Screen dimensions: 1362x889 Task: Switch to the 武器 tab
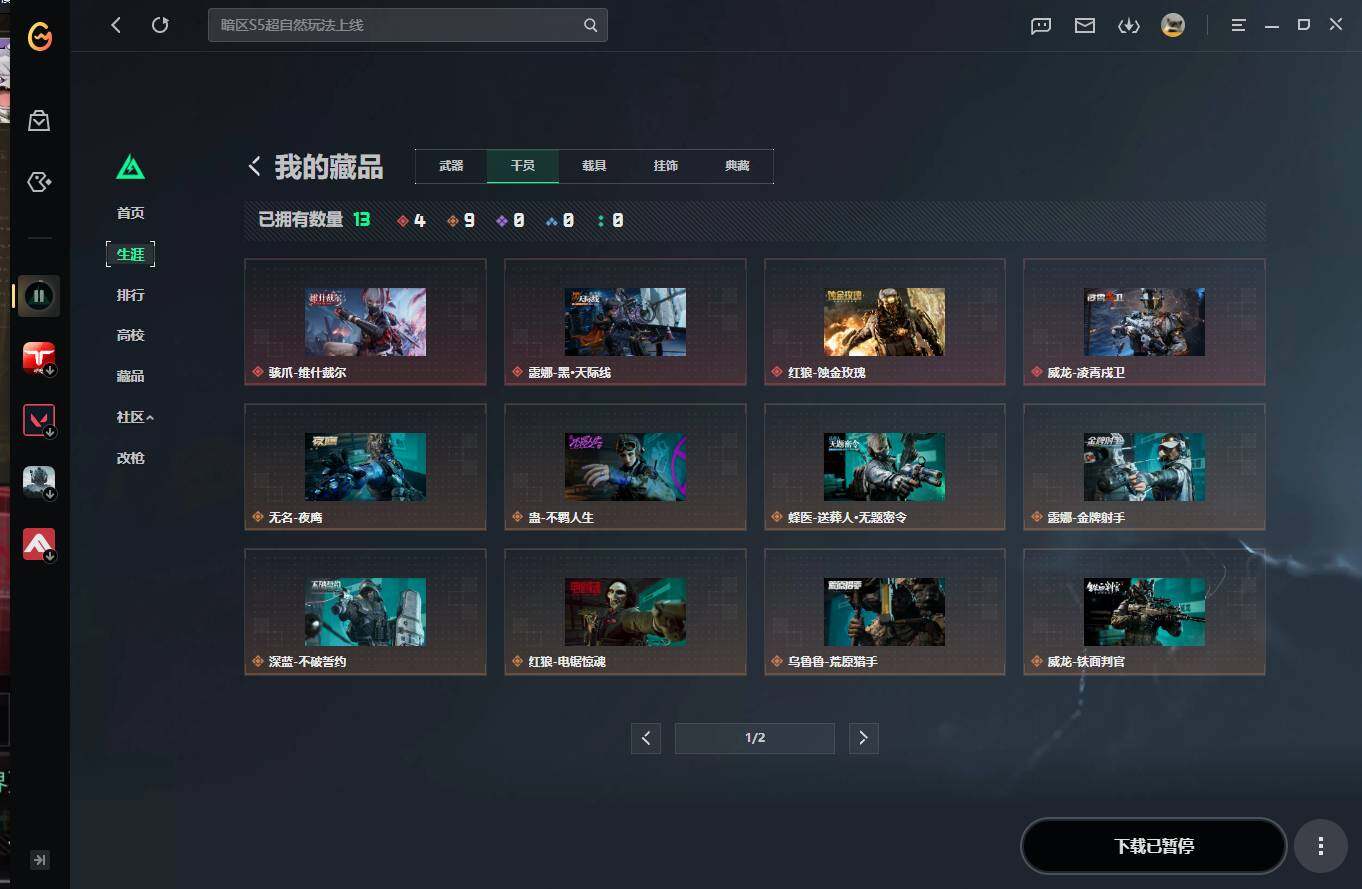pos(451,166)
